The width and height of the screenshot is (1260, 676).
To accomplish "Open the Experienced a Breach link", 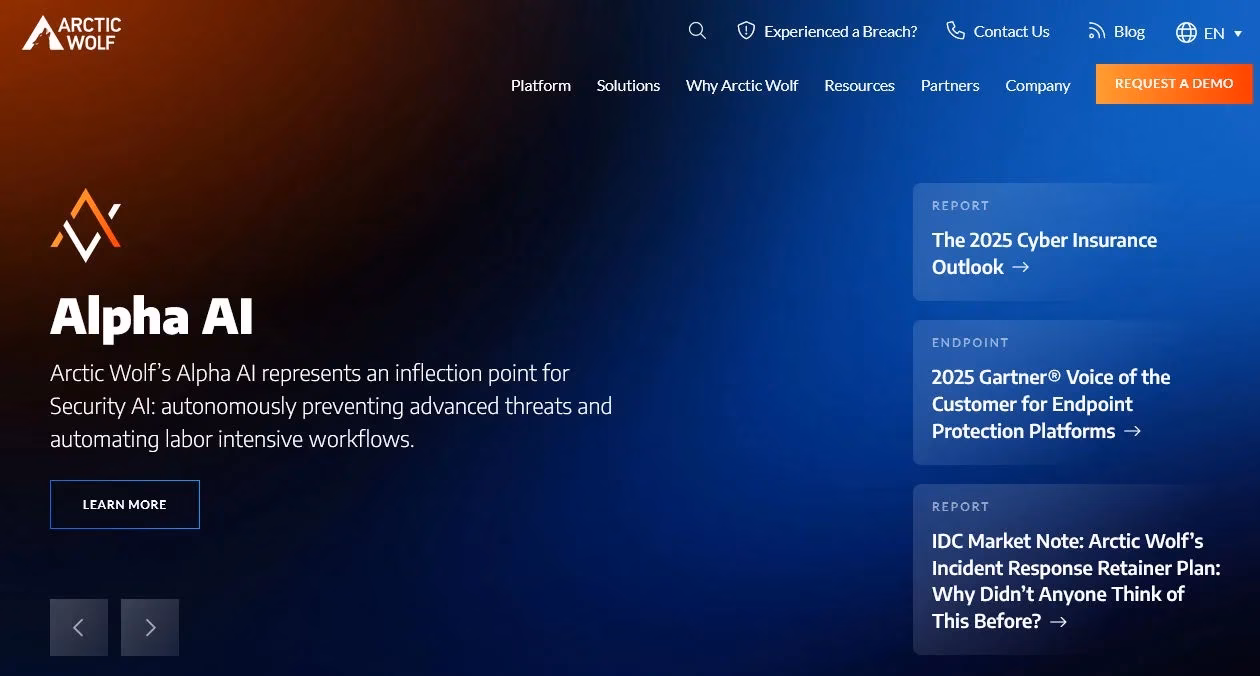I will pos(840,32).
